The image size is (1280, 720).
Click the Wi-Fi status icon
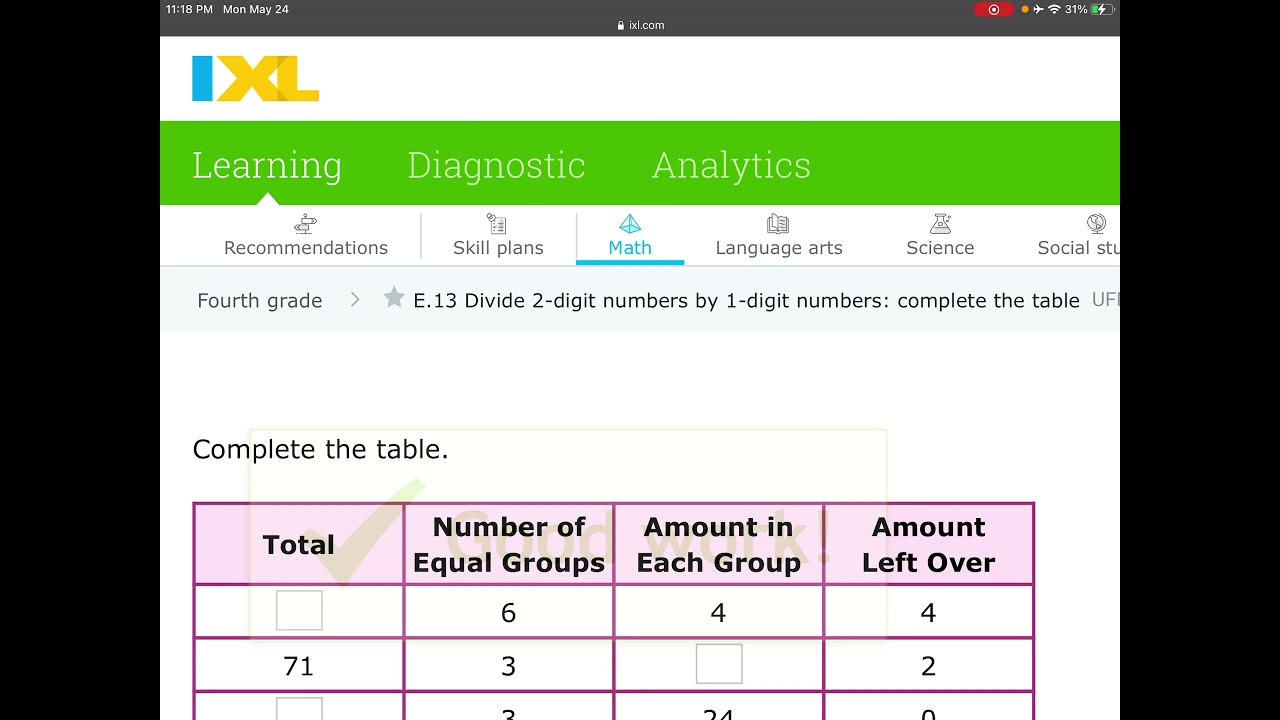coord(1054,9)
